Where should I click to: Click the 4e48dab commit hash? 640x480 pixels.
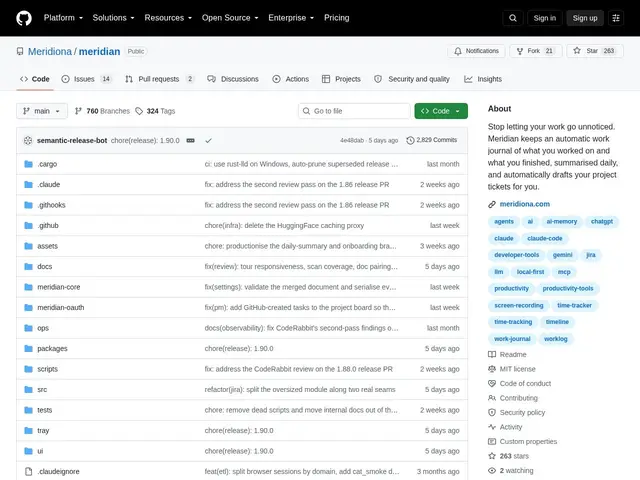tap(352, 140)
